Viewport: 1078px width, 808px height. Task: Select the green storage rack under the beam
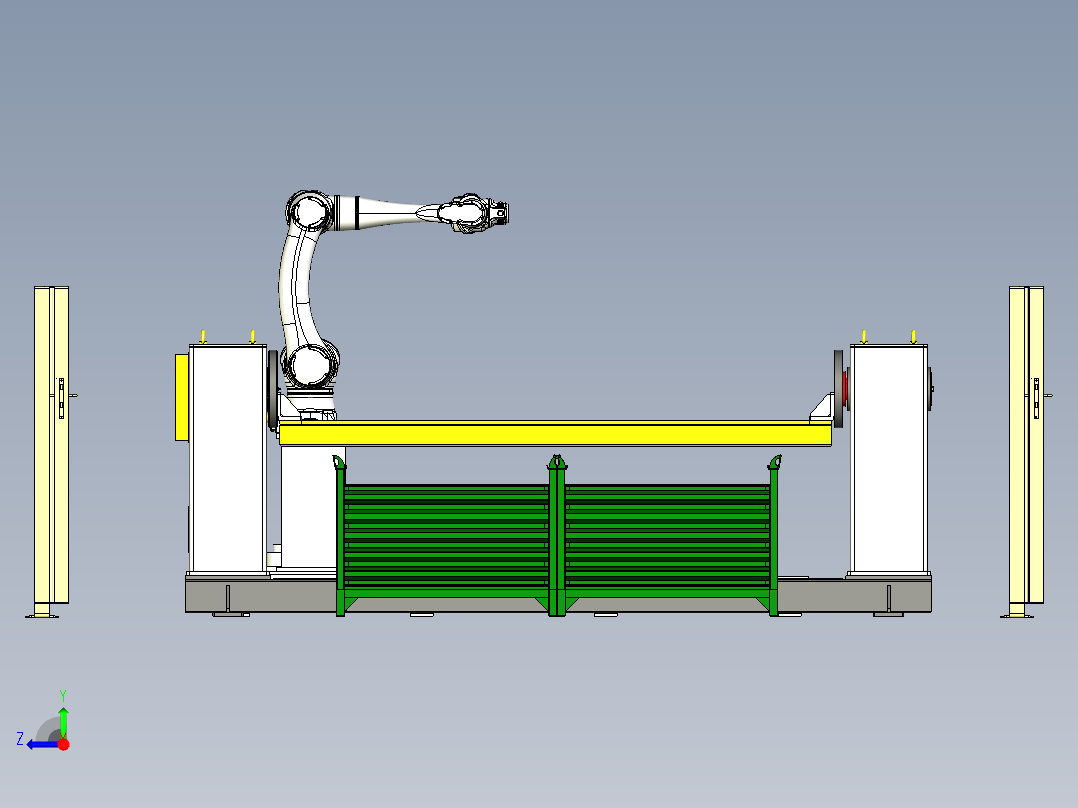557,536
